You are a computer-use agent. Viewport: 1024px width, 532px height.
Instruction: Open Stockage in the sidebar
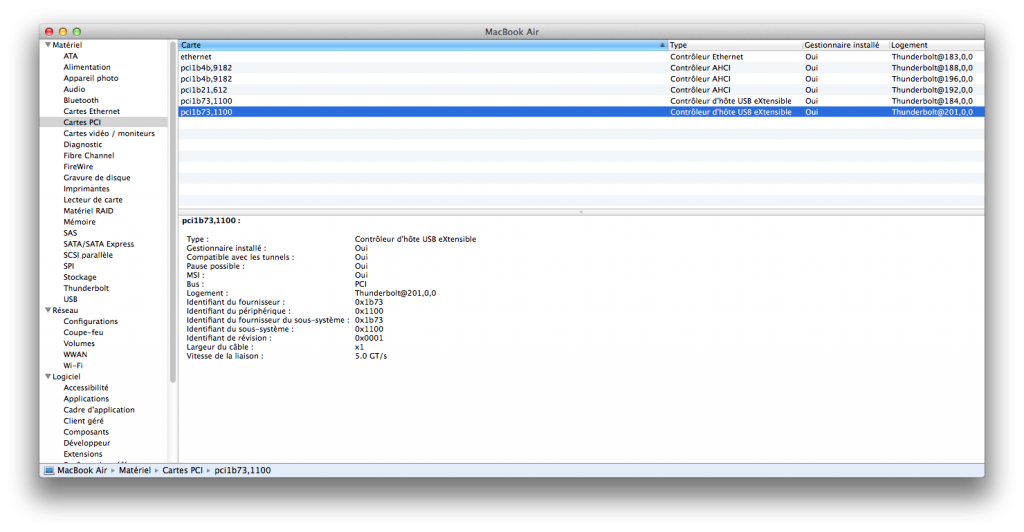click(x=80, y=277)
